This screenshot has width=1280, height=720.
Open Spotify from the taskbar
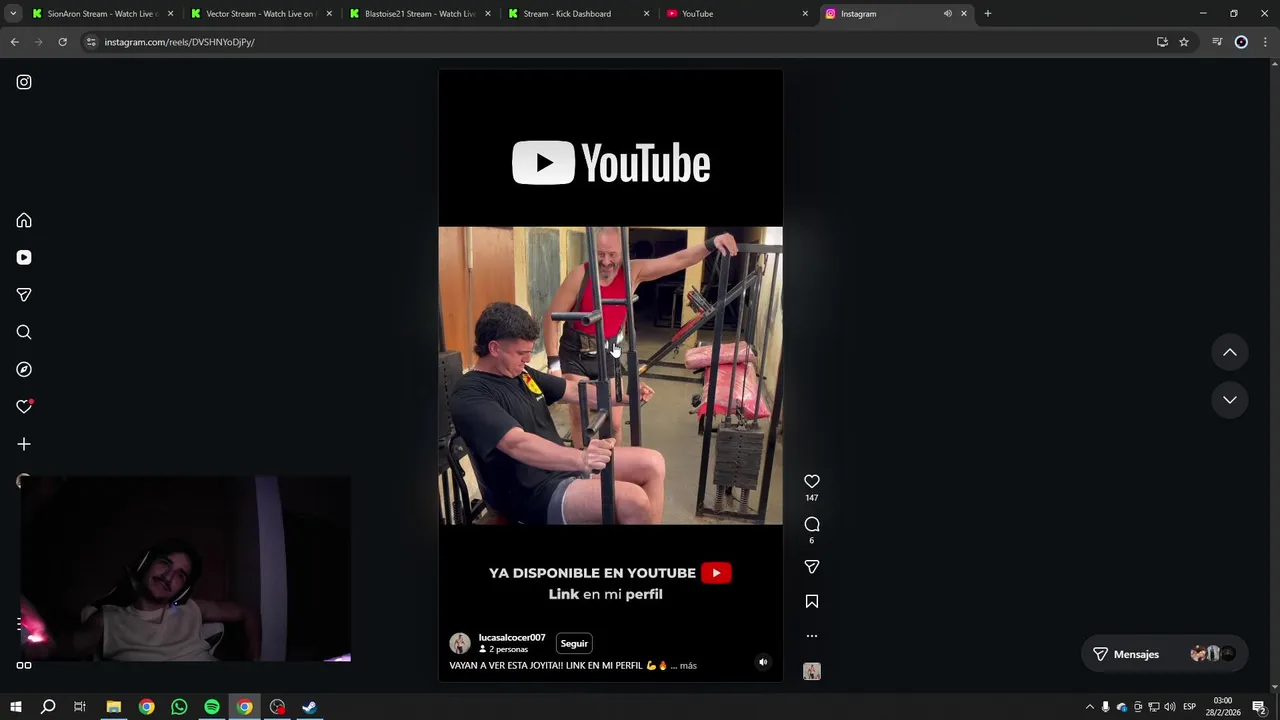(x=212, y=707)
